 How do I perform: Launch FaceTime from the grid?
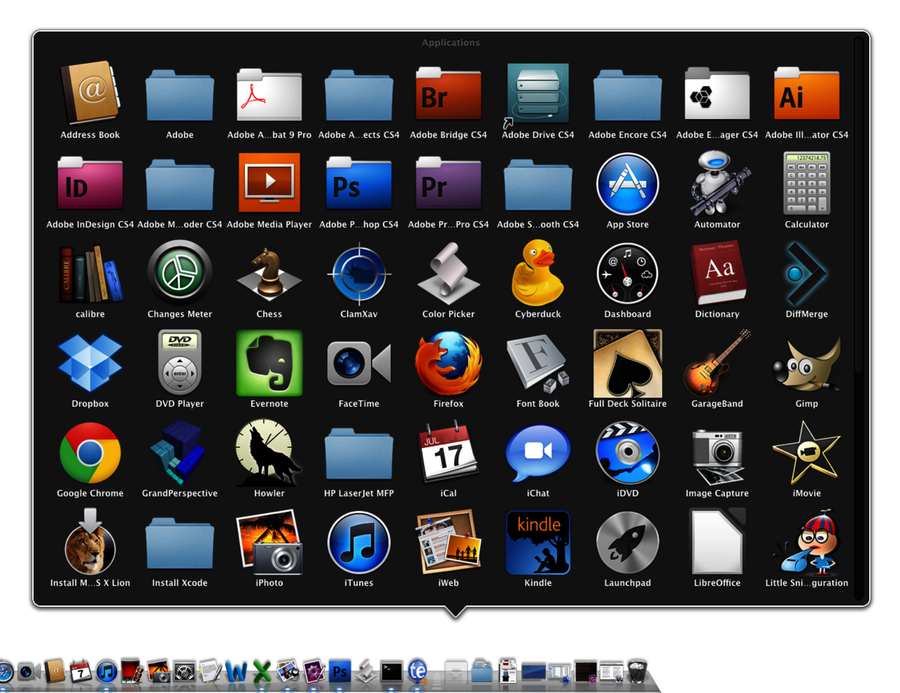359,363
